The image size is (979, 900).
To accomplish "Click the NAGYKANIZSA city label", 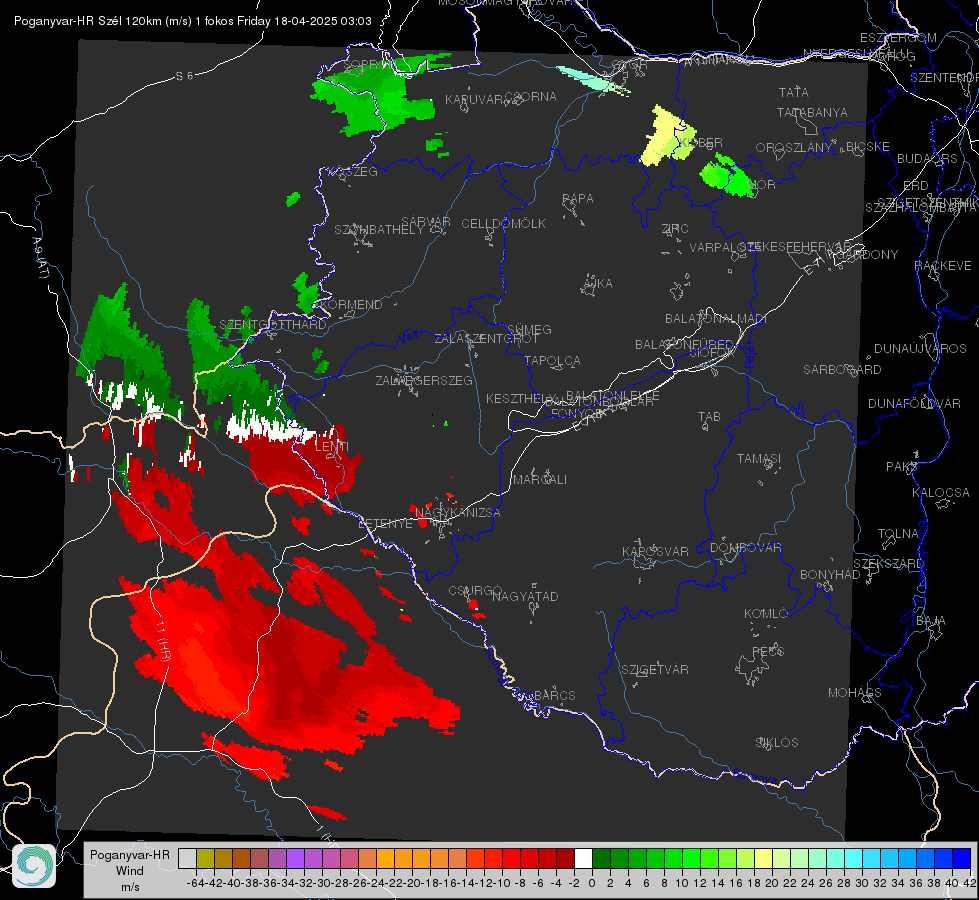I will (x=458, y=513).
